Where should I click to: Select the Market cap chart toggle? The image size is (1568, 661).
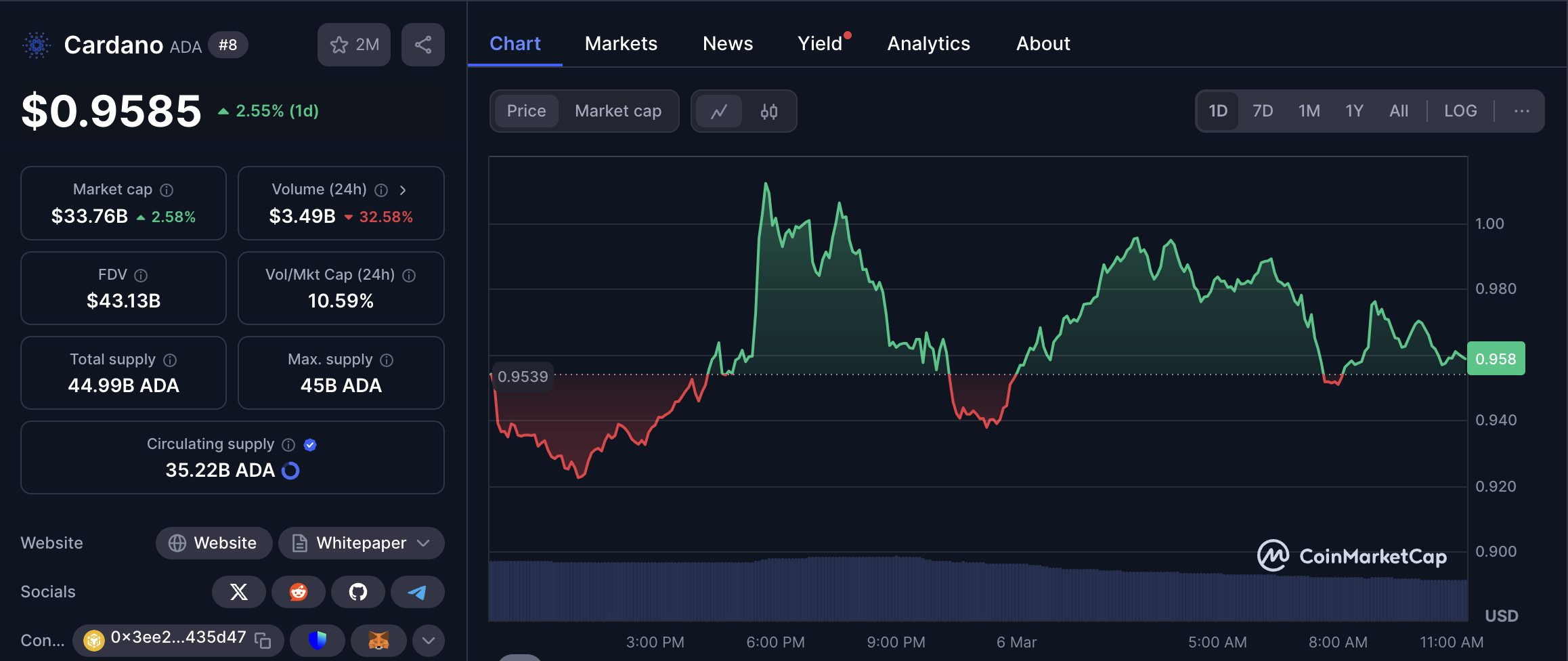click(x=618, y=111)
